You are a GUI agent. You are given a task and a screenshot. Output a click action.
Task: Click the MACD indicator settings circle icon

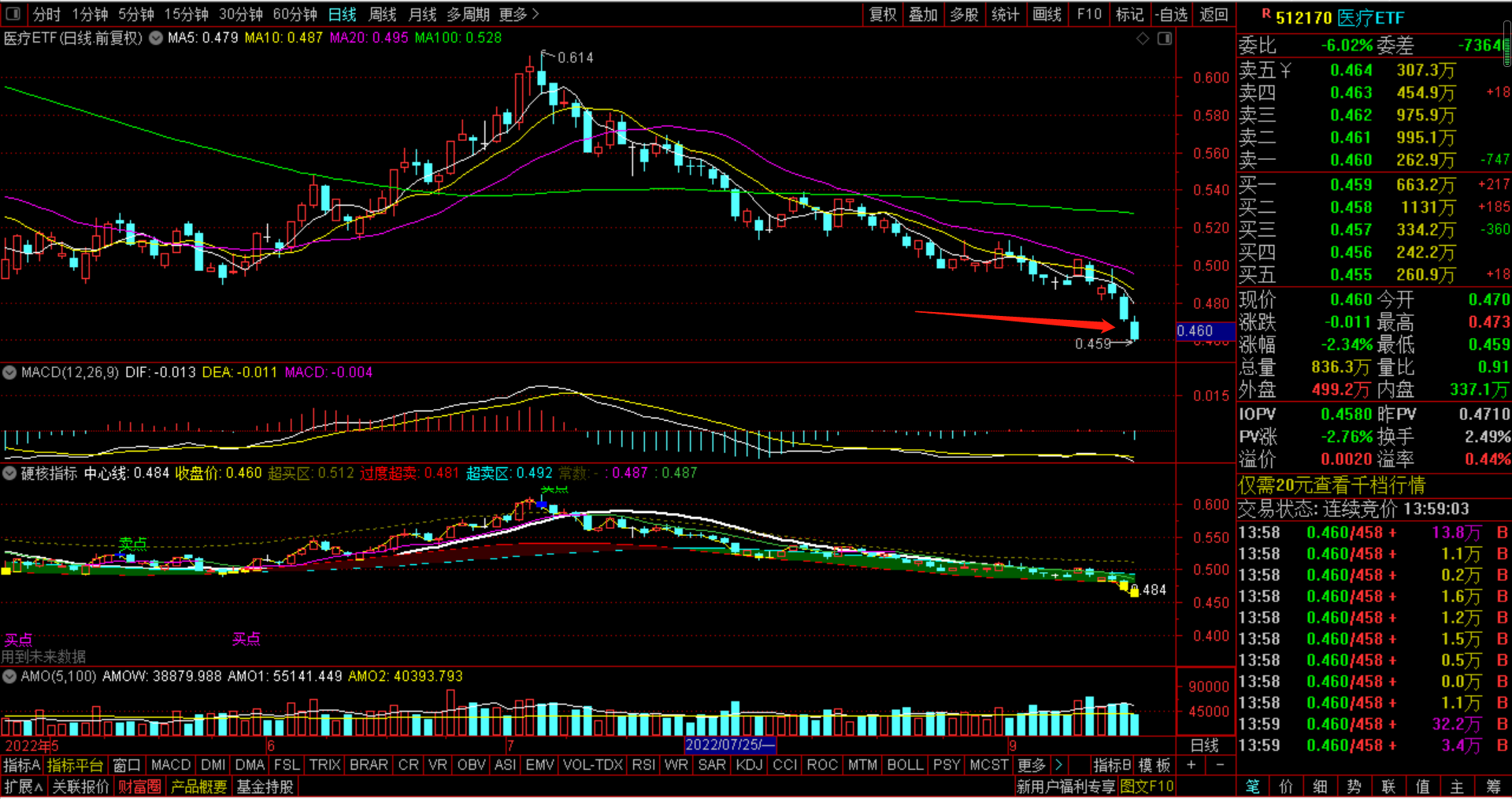(x=9, y=373)
